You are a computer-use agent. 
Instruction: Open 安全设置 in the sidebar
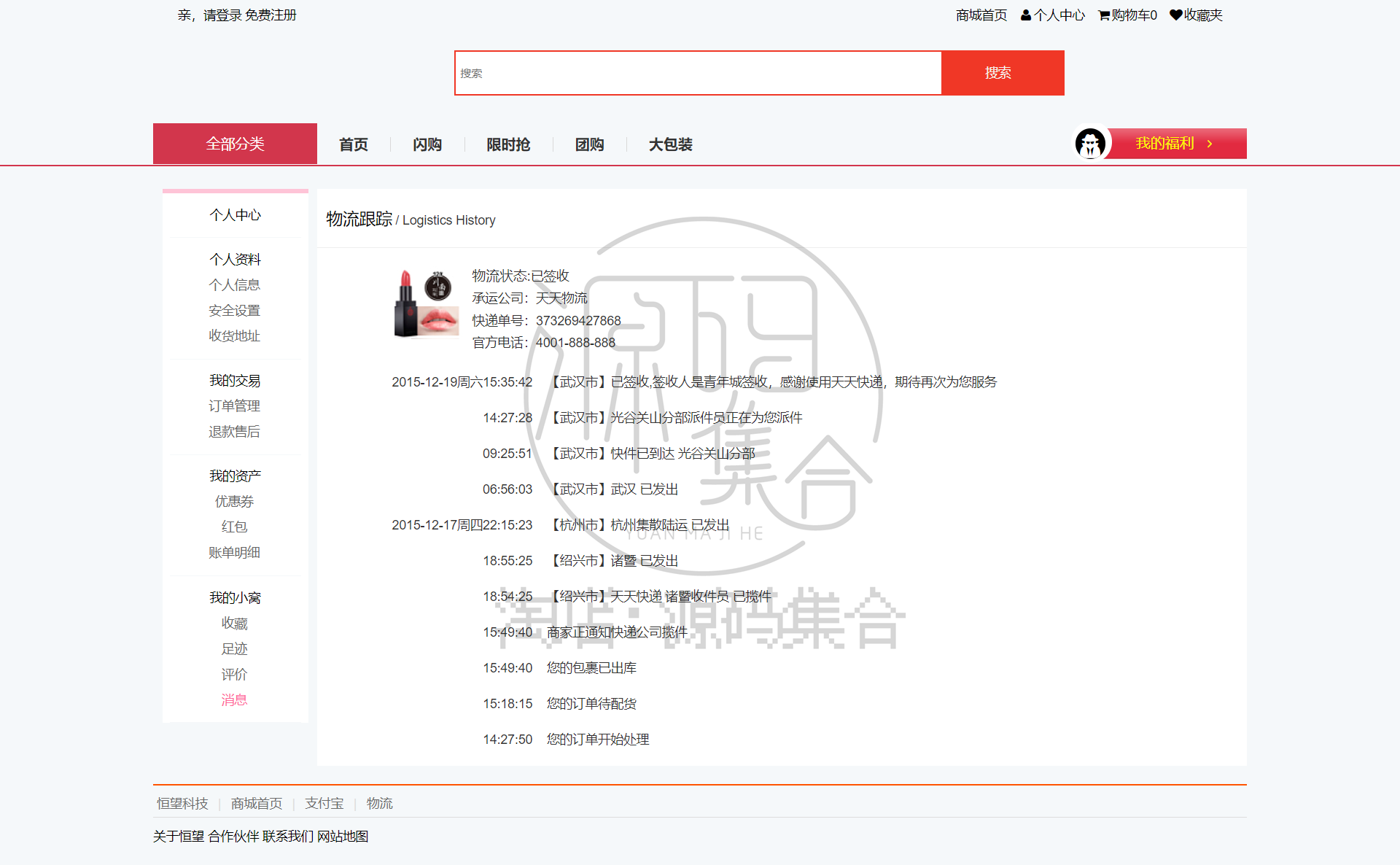(235, 311)
